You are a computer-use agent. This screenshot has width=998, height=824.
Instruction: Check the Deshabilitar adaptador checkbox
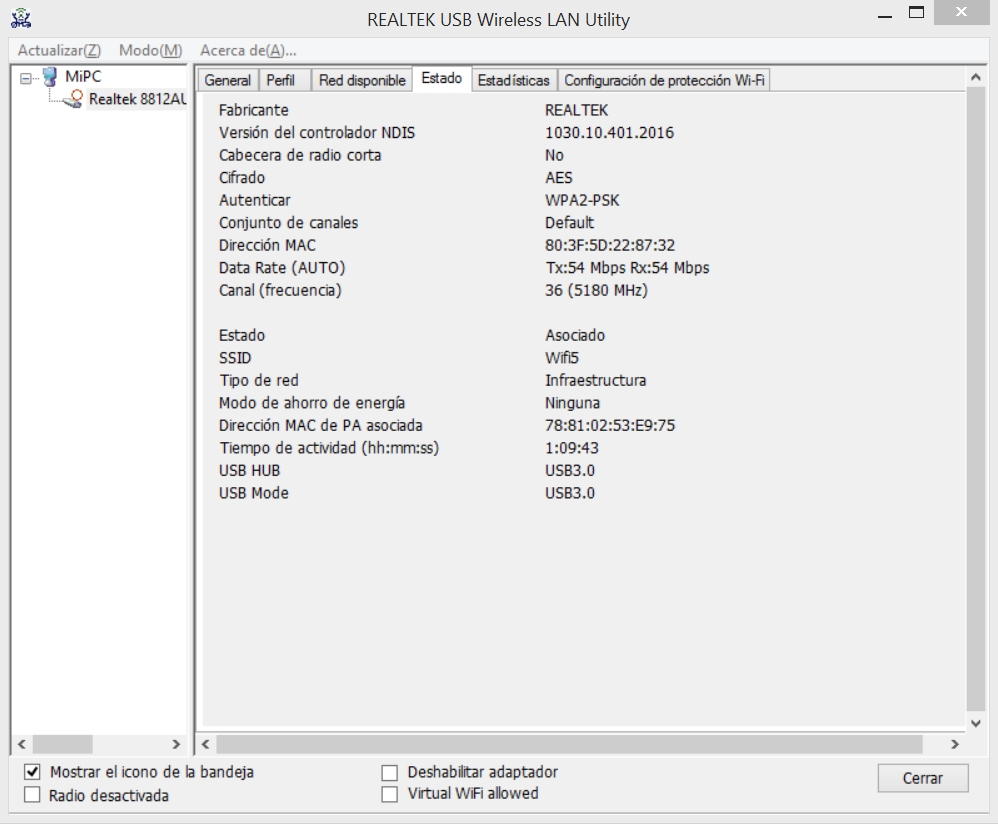(390, 772)
